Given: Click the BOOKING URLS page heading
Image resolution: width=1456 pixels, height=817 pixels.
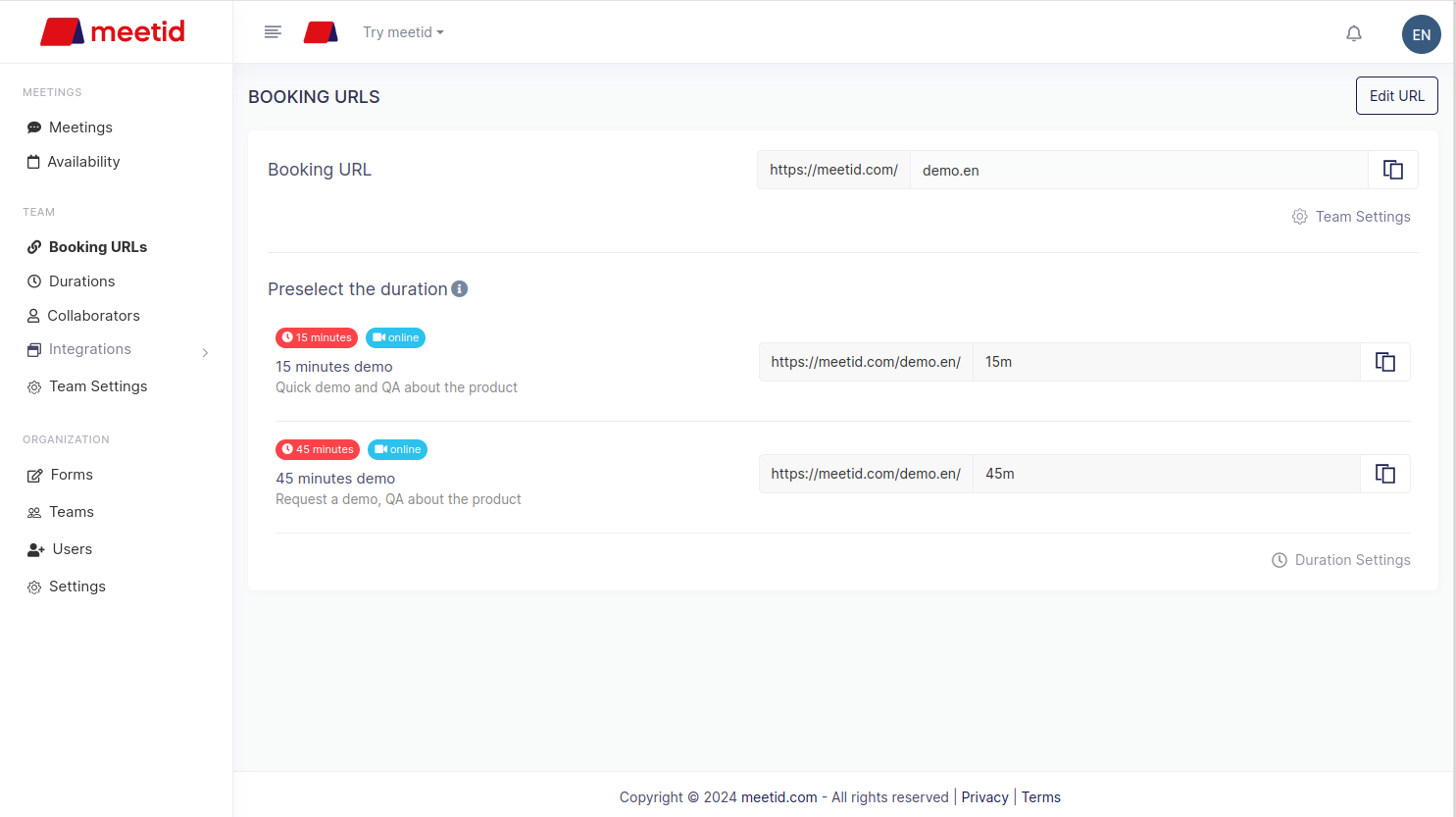Looking at the screenshot, I should pos(314,97).
